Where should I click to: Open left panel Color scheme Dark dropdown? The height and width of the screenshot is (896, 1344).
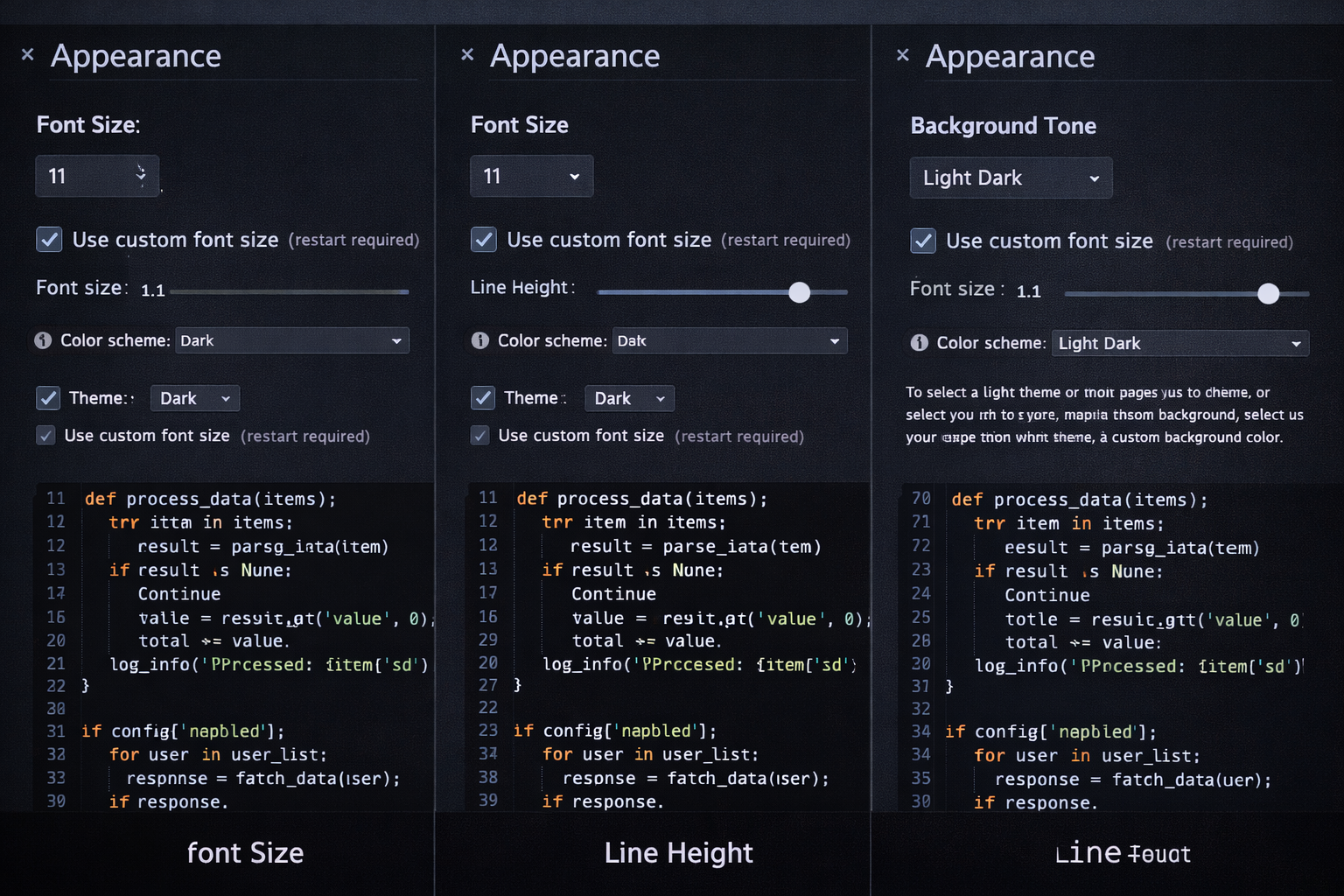[292, 340]
